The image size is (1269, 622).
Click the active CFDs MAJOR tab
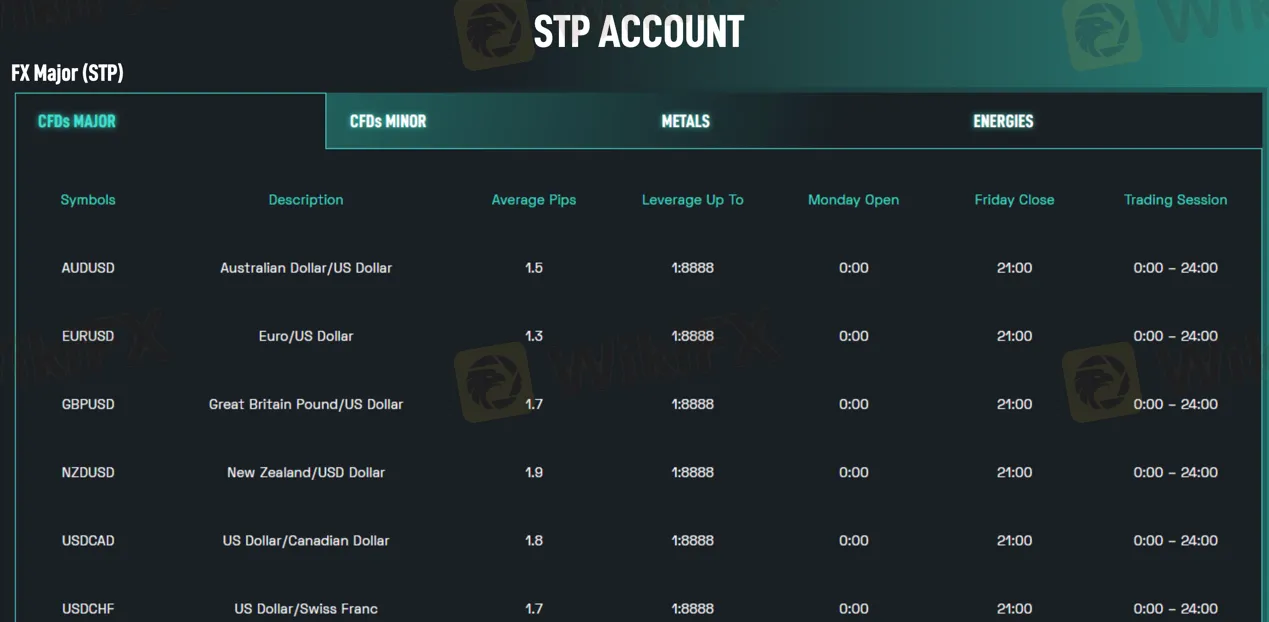pos(77,121)
